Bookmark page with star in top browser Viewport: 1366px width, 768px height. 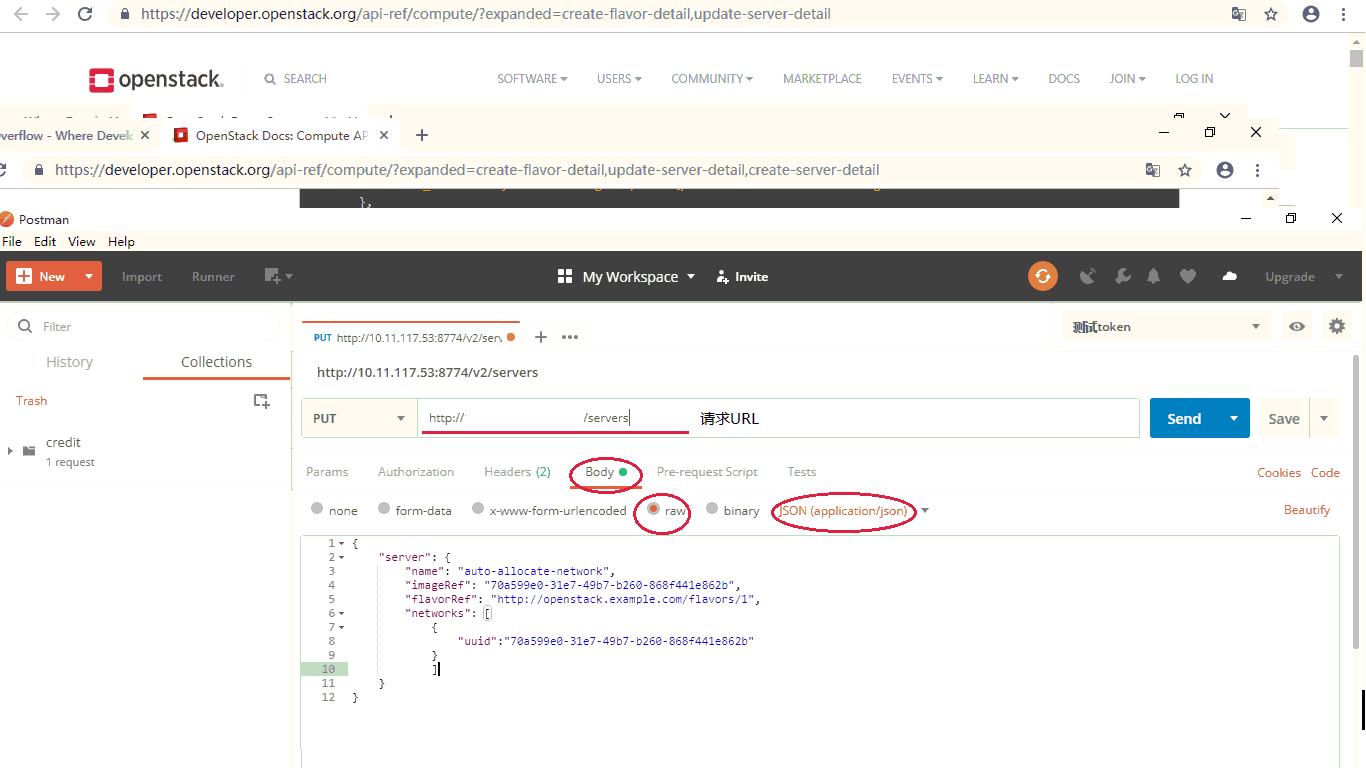(1271, 14)
